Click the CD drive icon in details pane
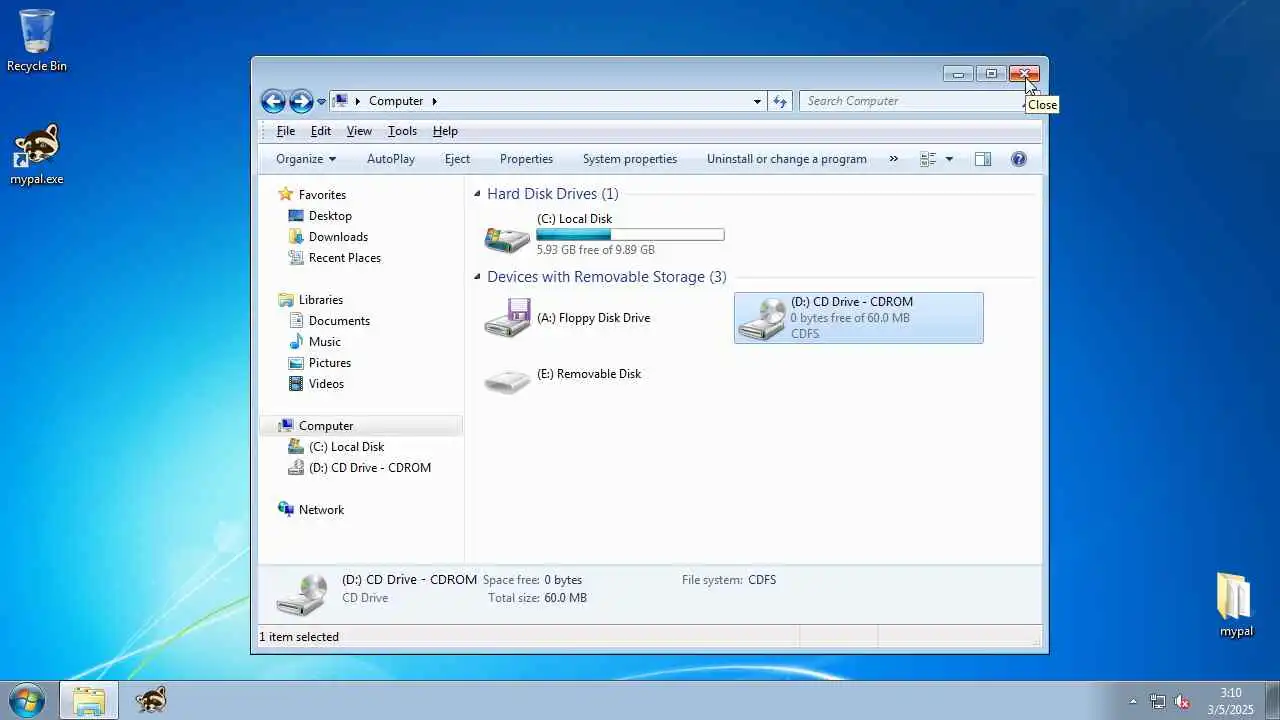This screenshot has width=1280, height=720. [x=302, y=594]
